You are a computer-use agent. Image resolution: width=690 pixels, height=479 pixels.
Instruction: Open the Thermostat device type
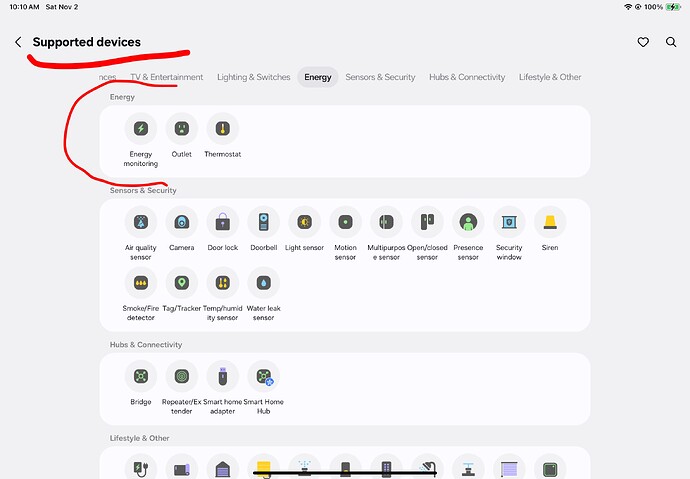pos(223,128)
